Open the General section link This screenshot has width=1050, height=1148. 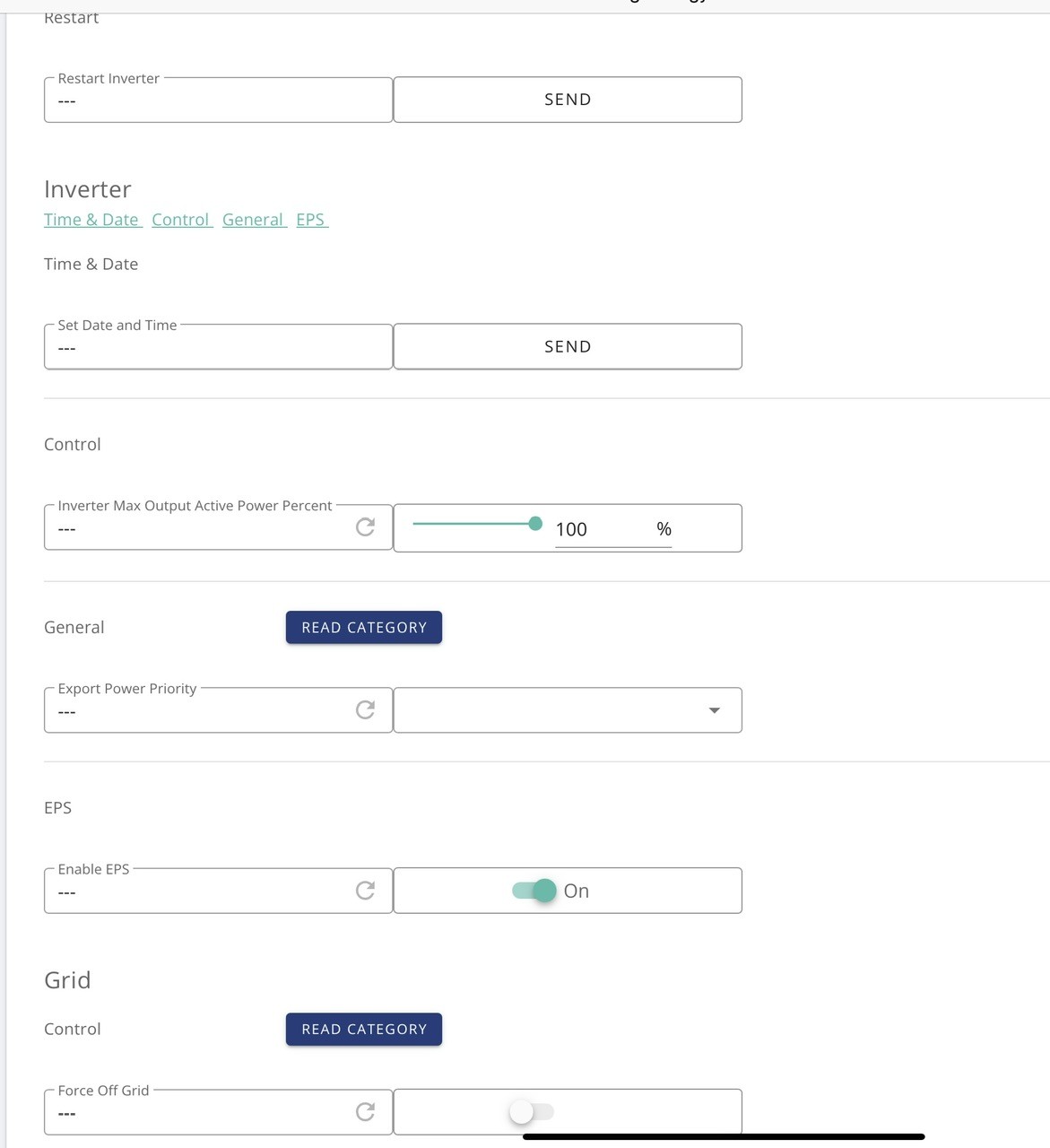point(255,220)
